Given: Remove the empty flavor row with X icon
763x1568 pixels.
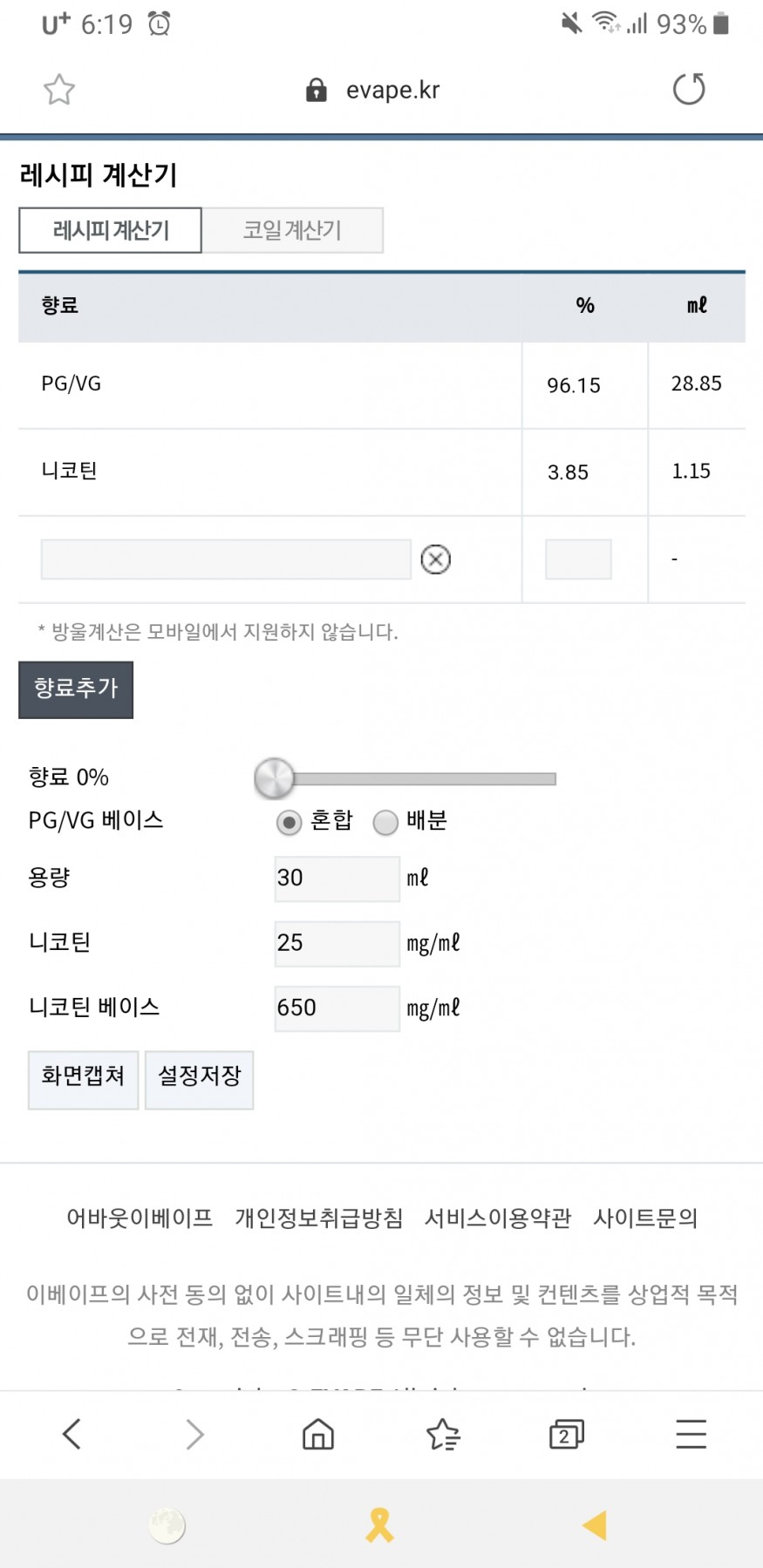Looking at the screenshot, I should click(436, 559).
